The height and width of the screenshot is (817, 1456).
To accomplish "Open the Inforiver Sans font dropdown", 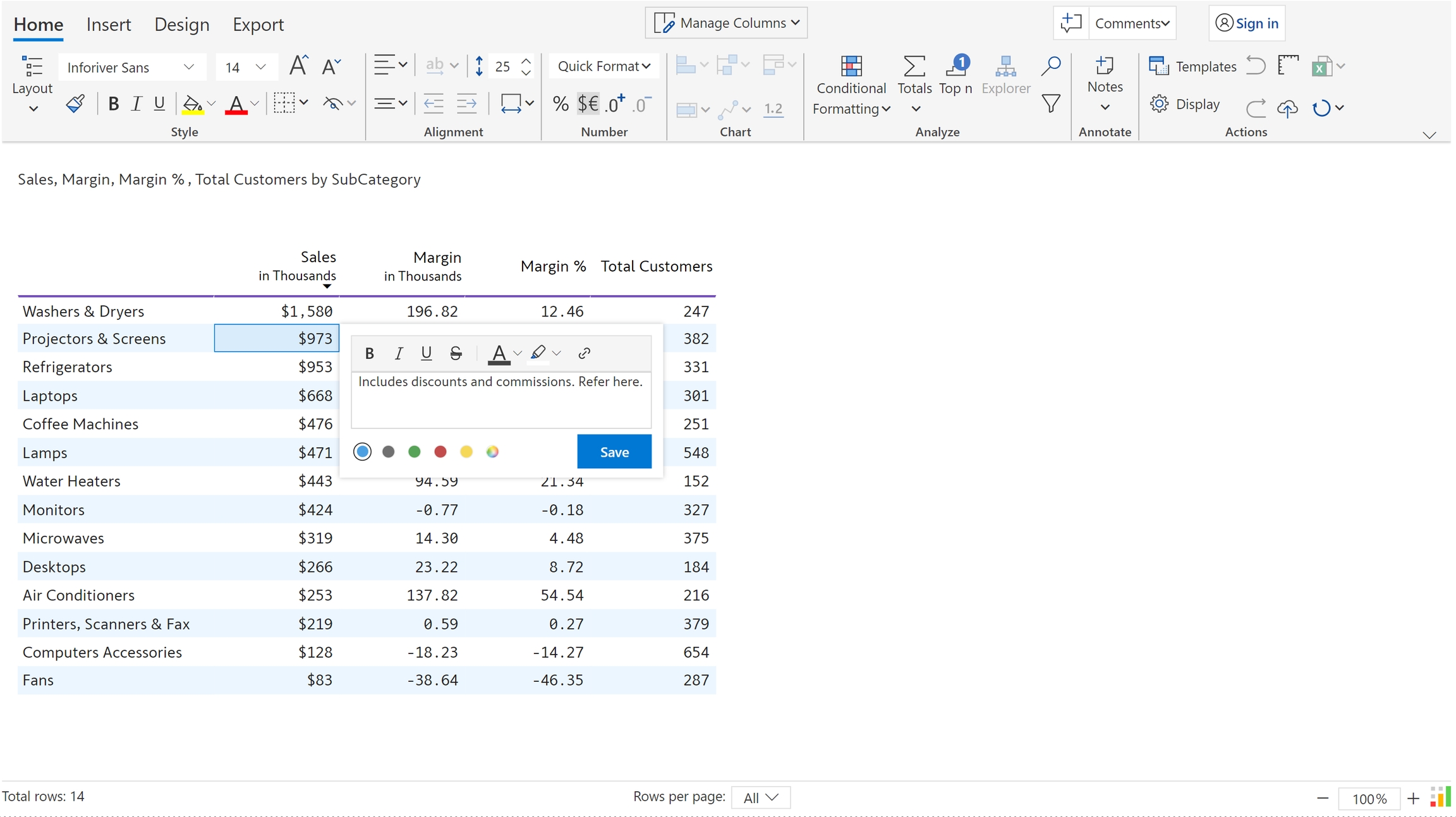I will pyautogui.click(x=131, y=67).
